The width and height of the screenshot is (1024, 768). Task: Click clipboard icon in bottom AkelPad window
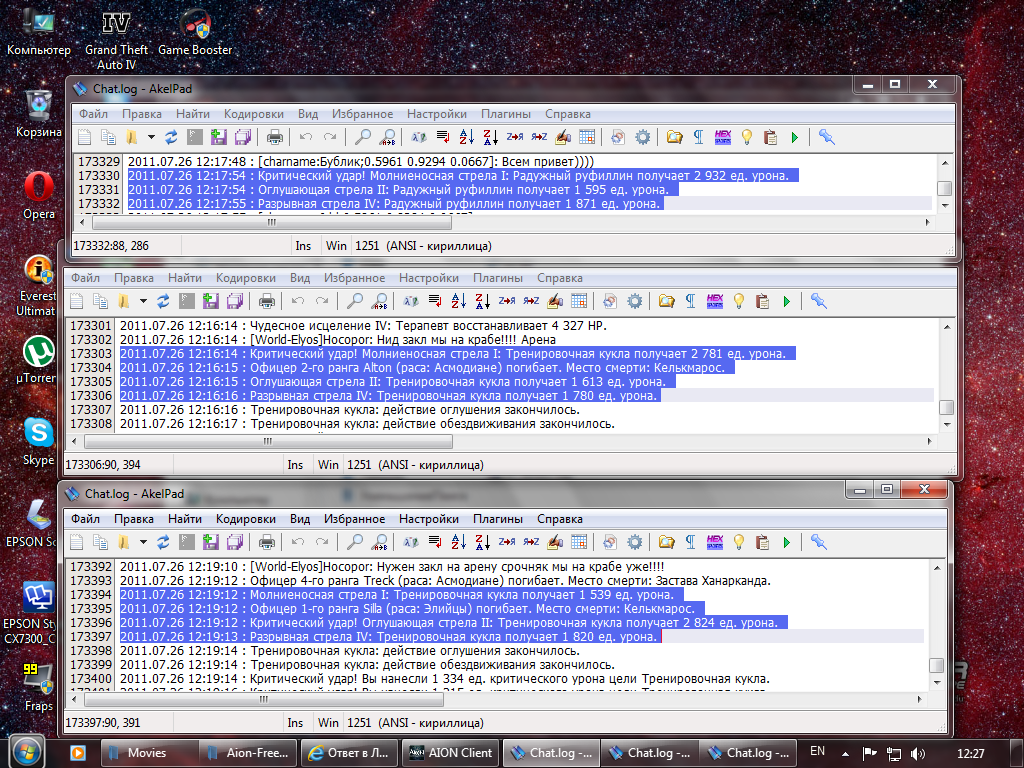pos(762,542)
